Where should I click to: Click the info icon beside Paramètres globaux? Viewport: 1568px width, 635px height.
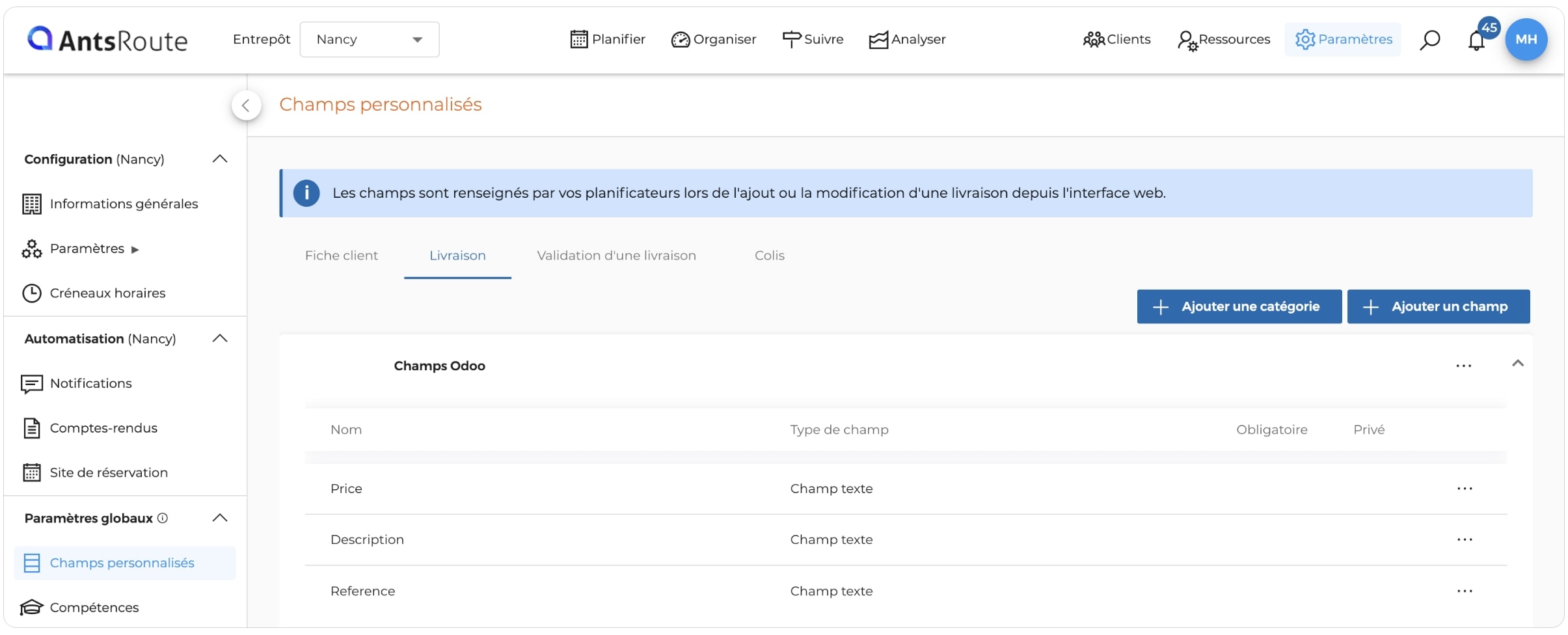pos(163,518)
